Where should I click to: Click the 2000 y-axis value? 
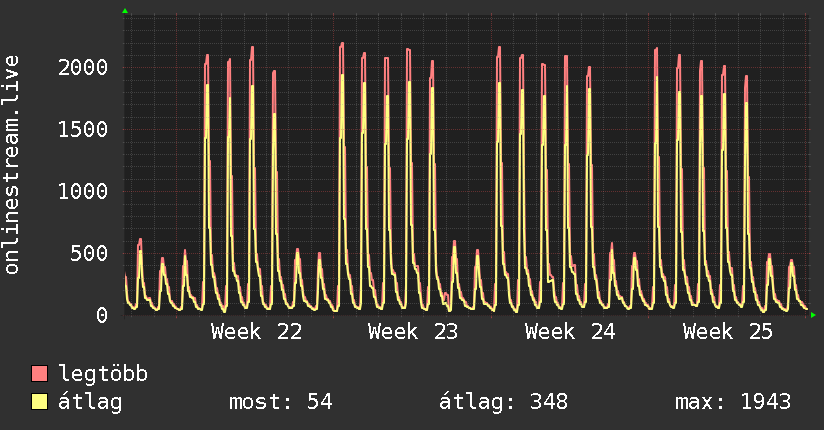tap(83, 67)
